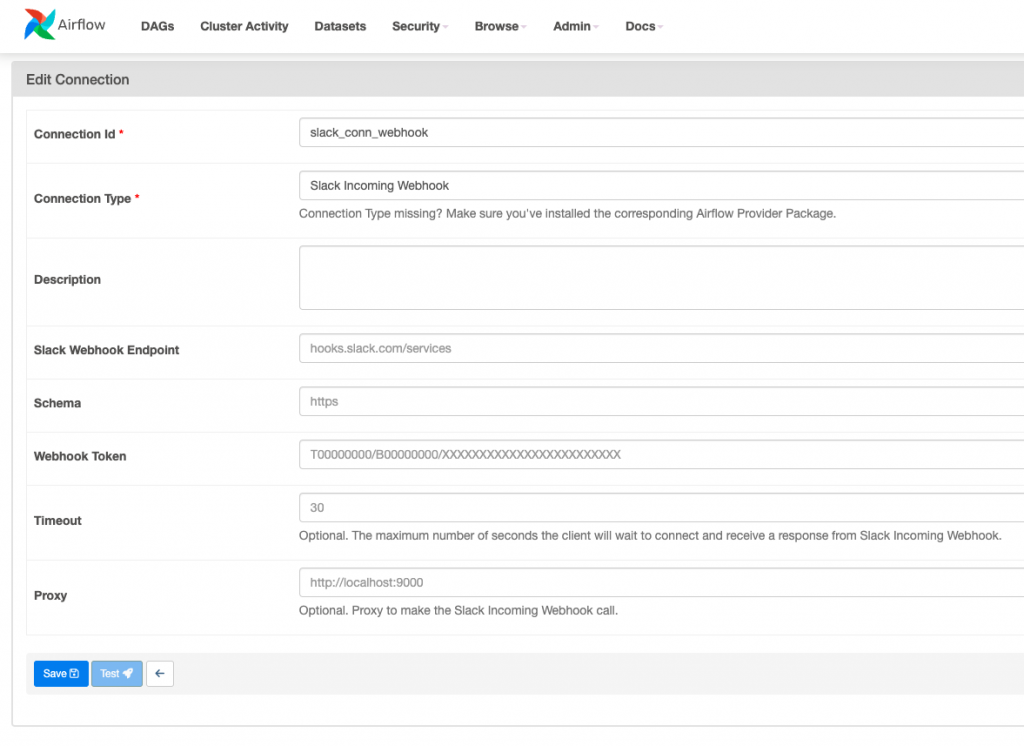1024x746 pixels.
Task: Click the Edit Connection panel heading
Action: 78,79
